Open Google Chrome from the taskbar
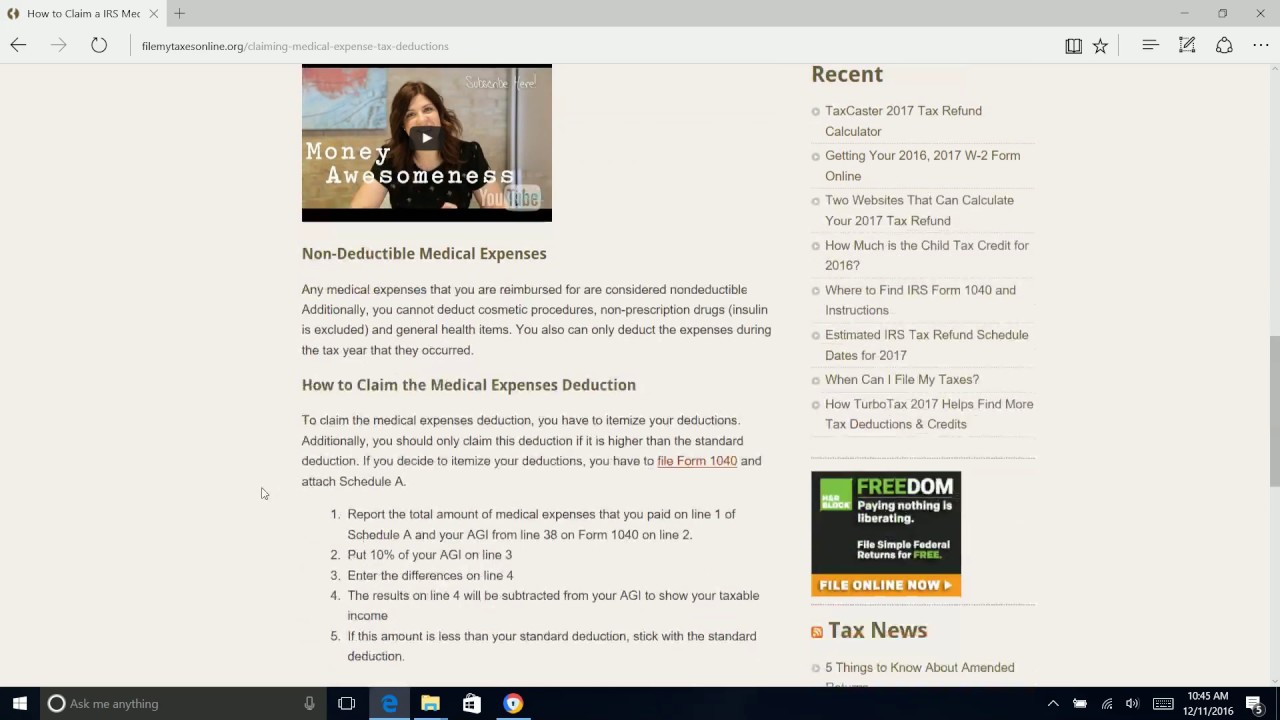The image size is (1280, 720). 512,703
